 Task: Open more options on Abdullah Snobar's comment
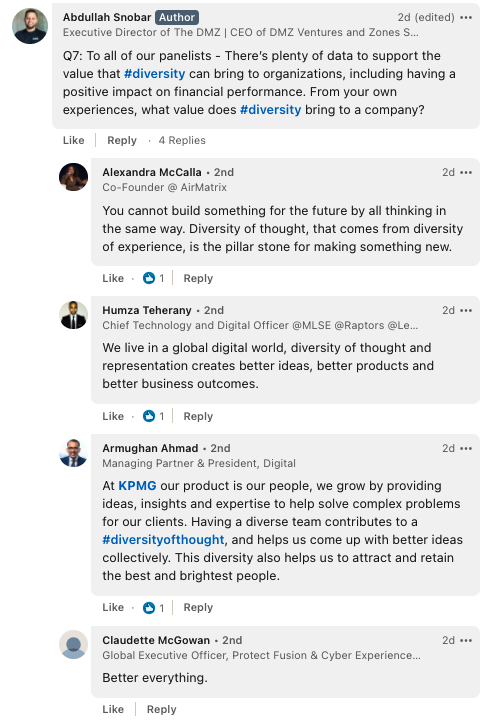pyautogui.click(x=466, y=18)
